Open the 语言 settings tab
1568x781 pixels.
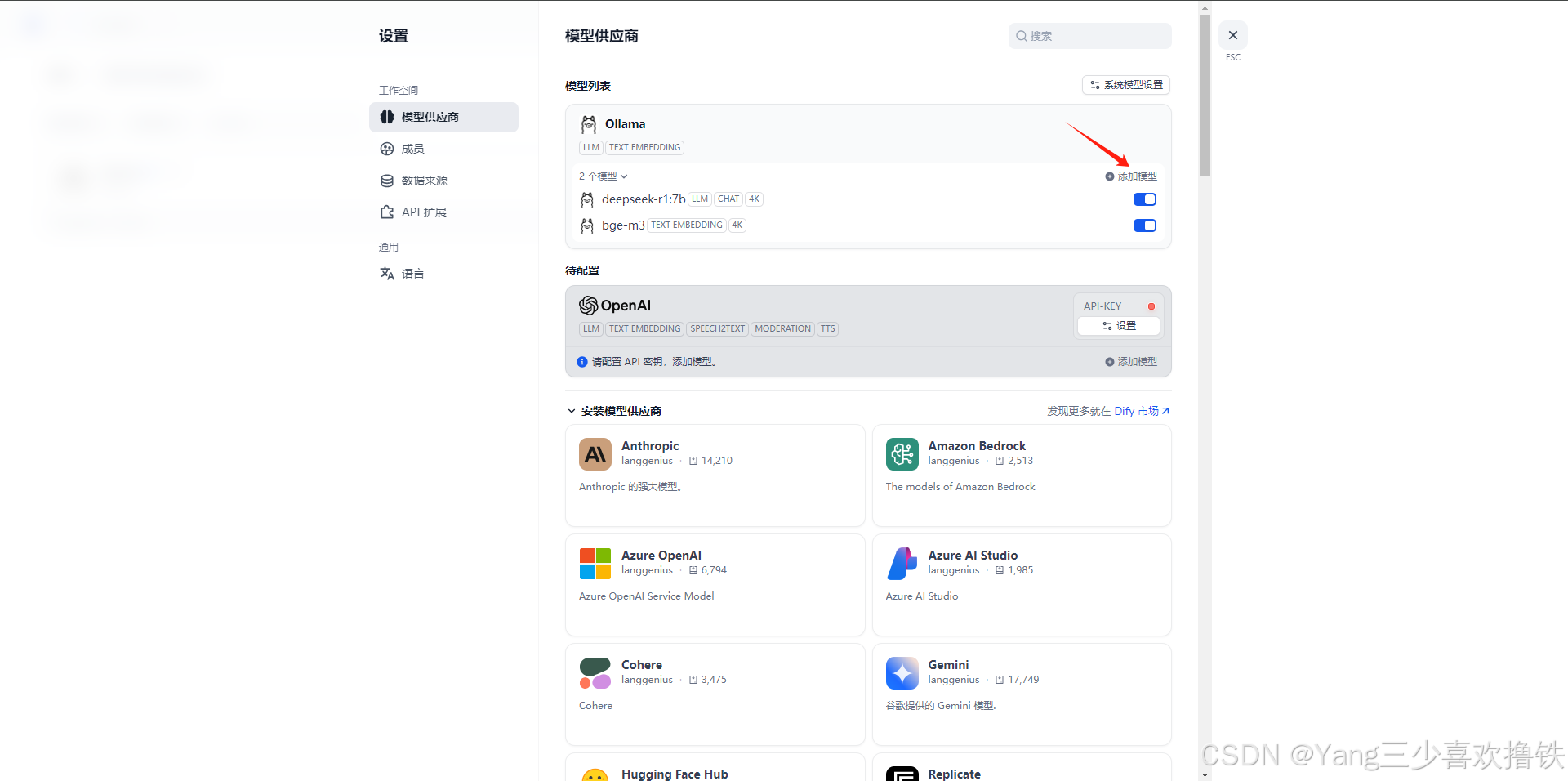pos(443,274)
